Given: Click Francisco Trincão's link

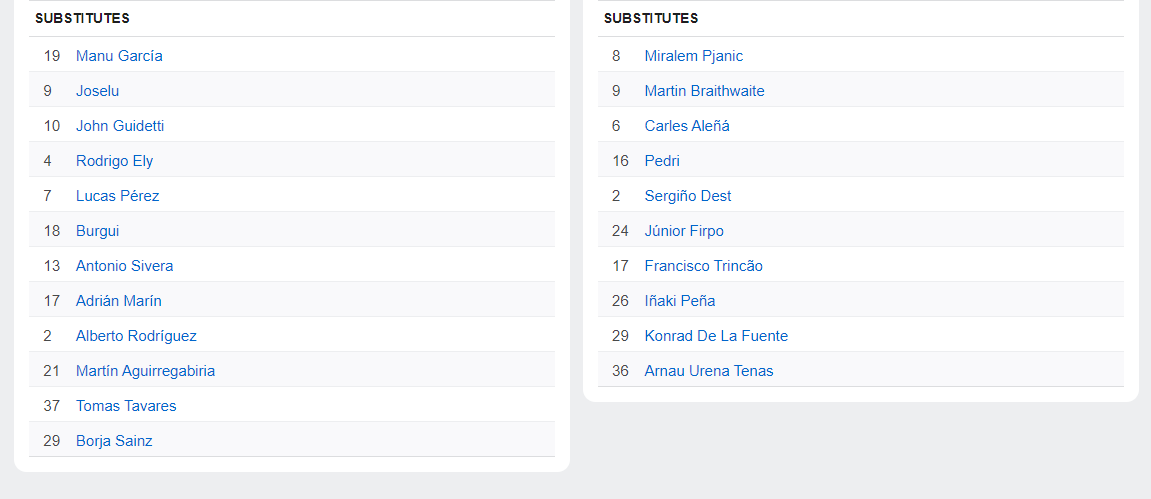Looking at the screenshot, I should [x=703, y=266].
